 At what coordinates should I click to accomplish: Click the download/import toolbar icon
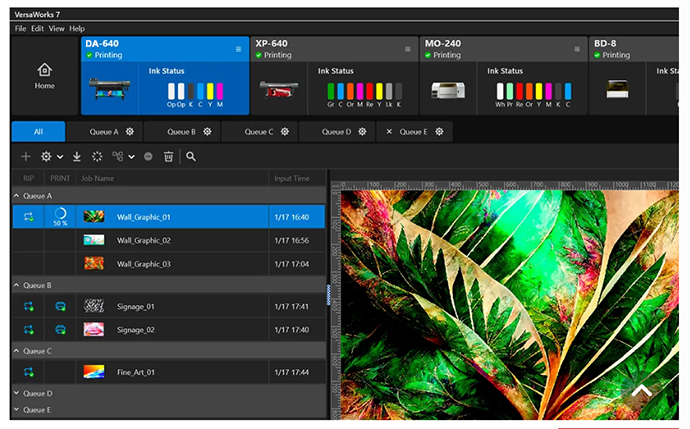coord(77,156)
